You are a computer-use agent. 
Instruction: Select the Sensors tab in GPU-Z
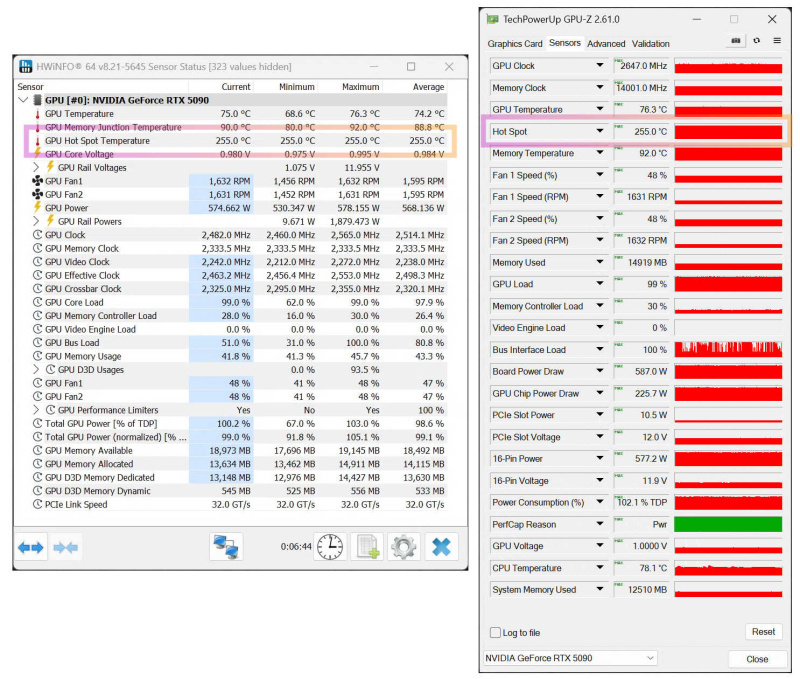[x=565, y=43]
